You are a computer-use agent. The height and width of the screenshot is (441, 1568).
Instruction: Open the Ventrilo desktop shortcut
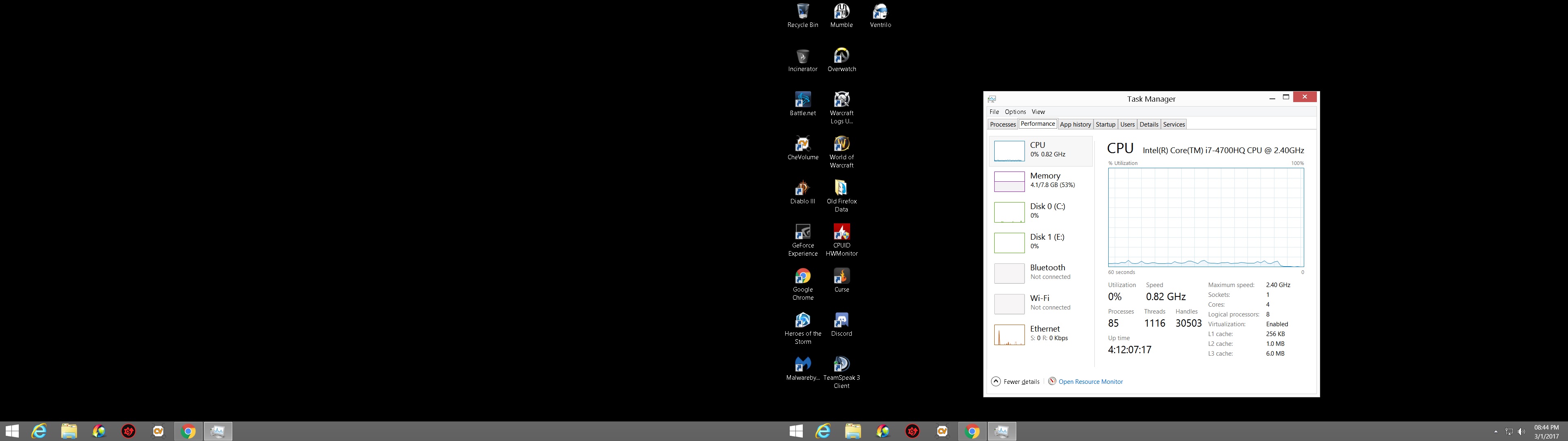(880, 16)
